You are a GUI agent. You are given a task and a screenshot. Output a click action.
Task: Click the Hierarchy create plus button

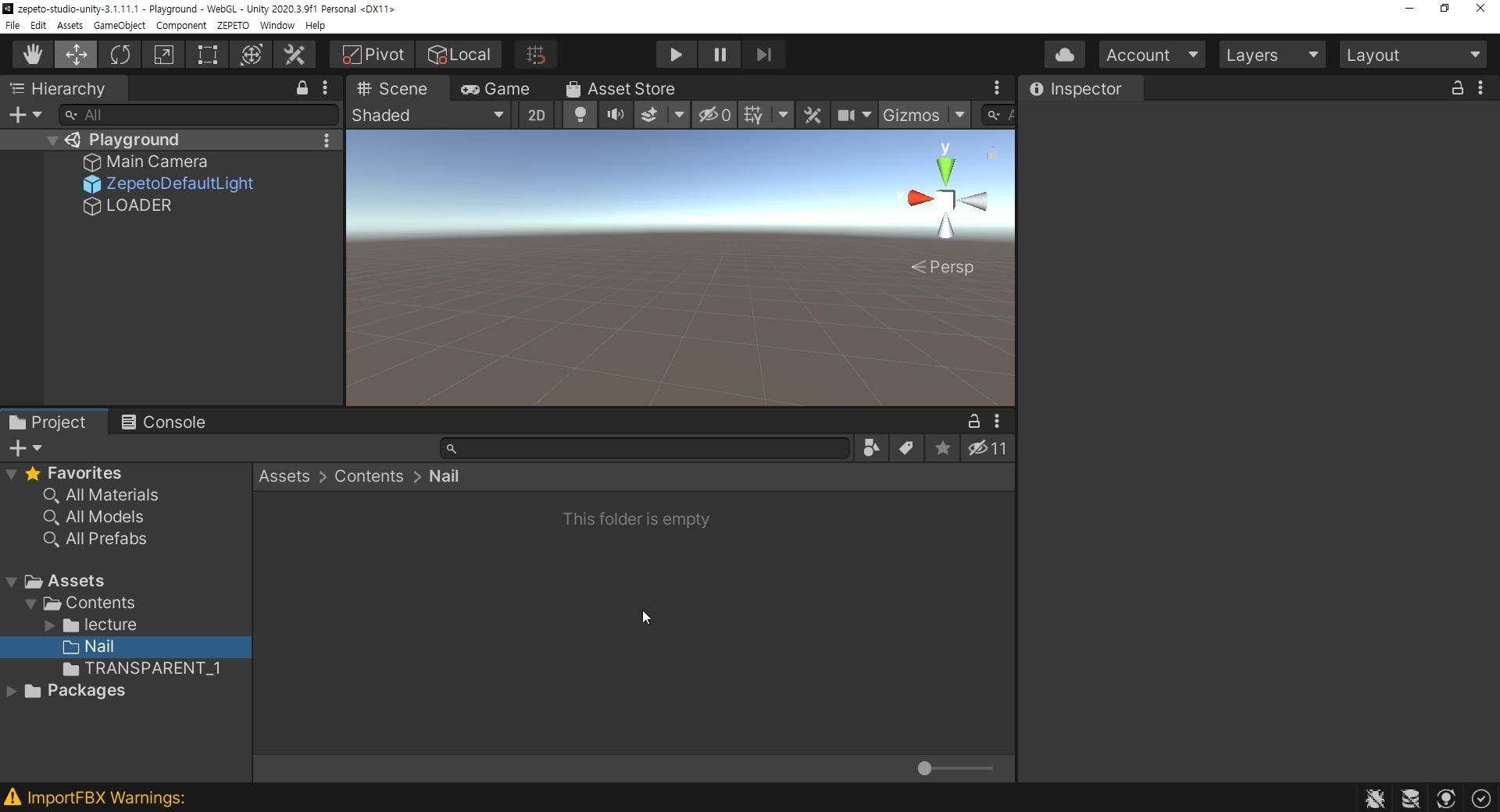(24, 115)
